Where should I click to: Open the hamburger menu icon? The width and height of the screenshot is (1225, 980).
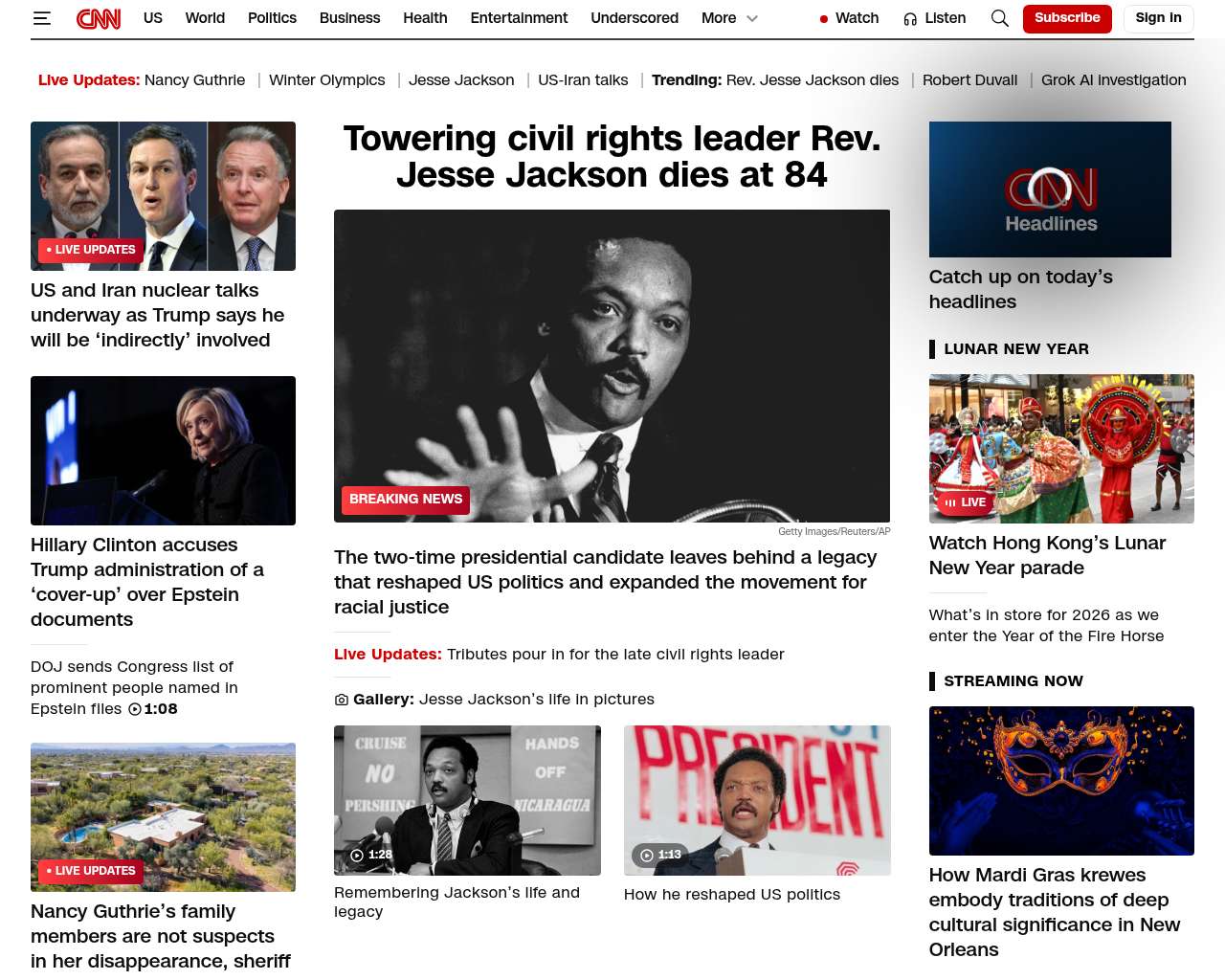41,18
